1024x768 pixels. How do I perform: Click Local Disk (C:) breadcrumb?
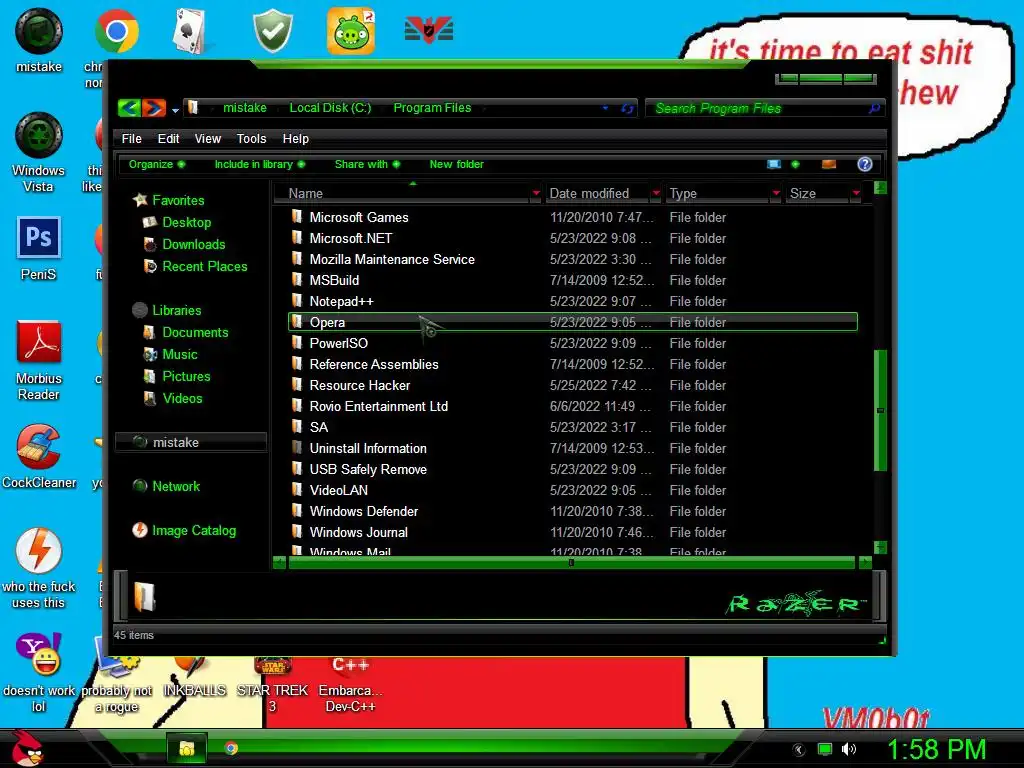pos(330,108)
